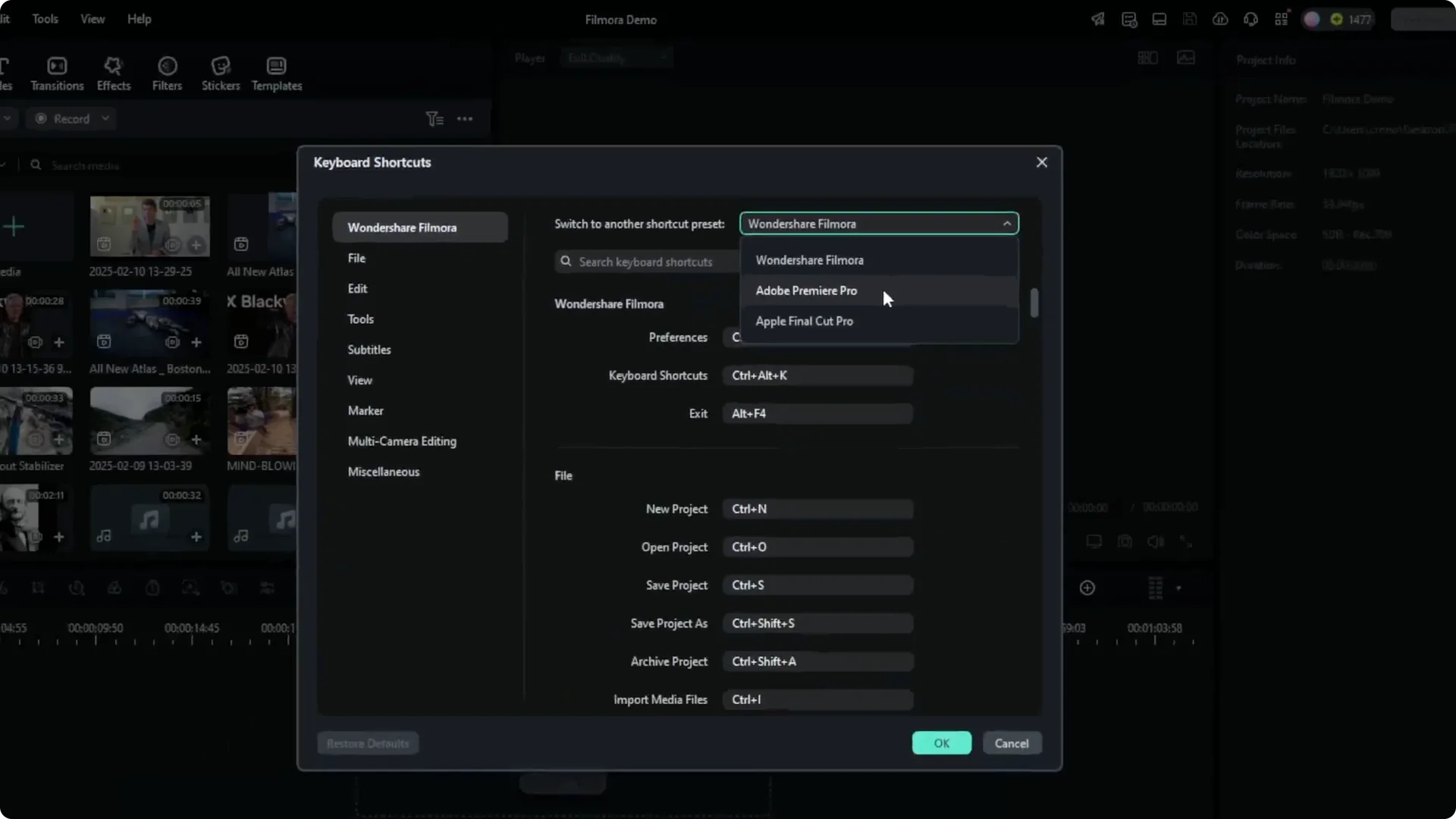The height and width of the screenshot is (819, 1456).
Task: Open the headset support assistant
Action: point(1250,19)
